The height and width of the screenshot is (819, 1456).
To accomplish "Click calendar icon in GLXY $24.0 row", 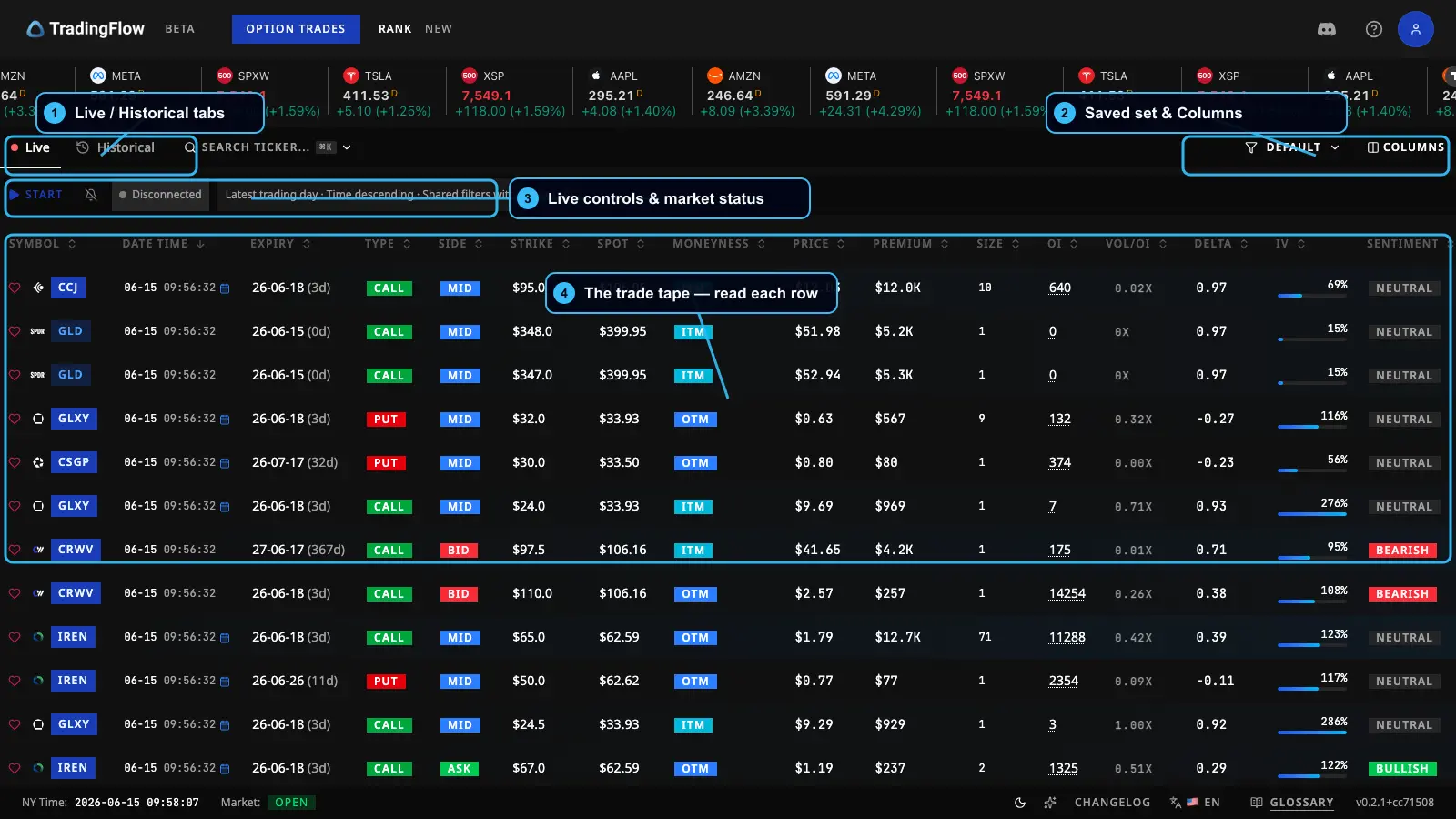I will pos(225,507).
